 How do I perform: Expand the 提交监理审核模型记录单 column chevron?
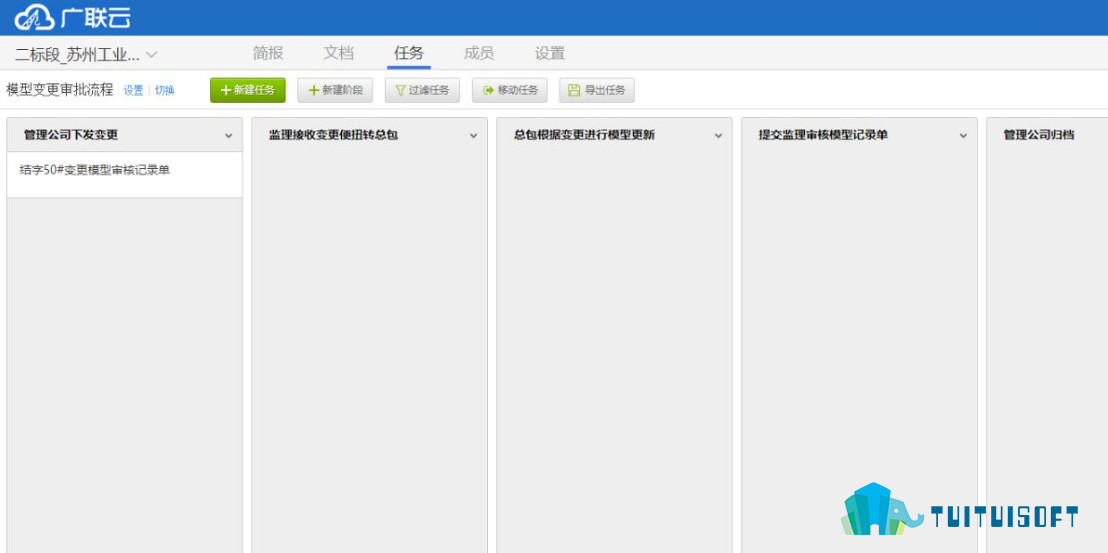pos(963,136)
